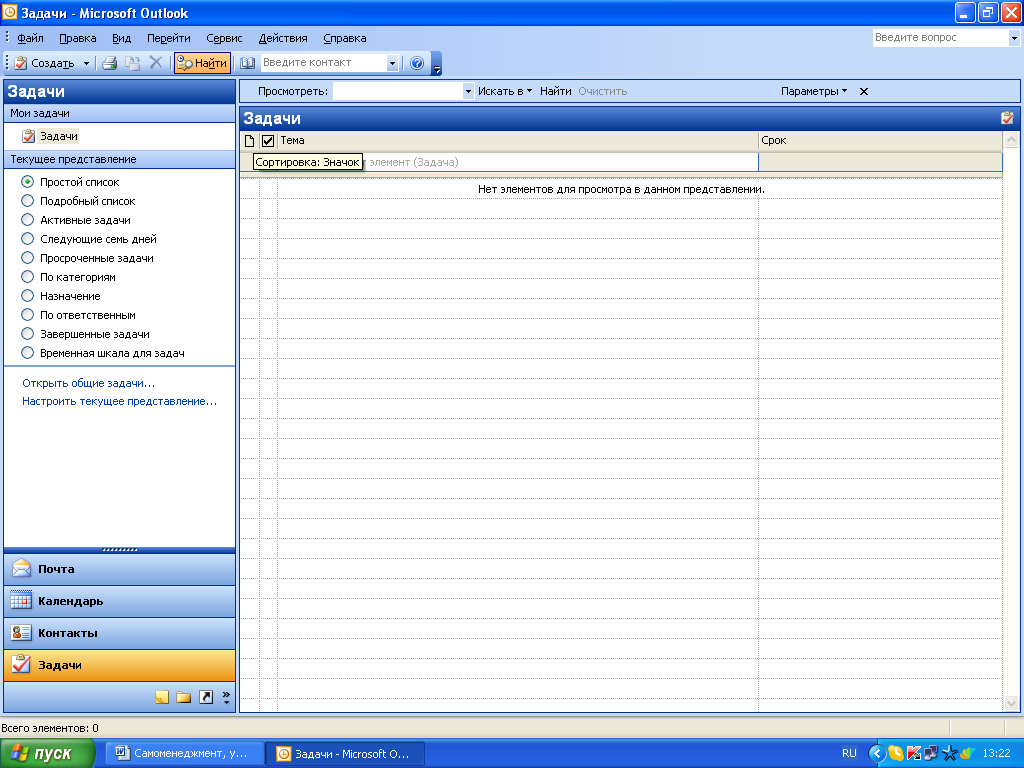Open the Правка menu
This screenshot has width=1024, height=768.
click(78, 38)
